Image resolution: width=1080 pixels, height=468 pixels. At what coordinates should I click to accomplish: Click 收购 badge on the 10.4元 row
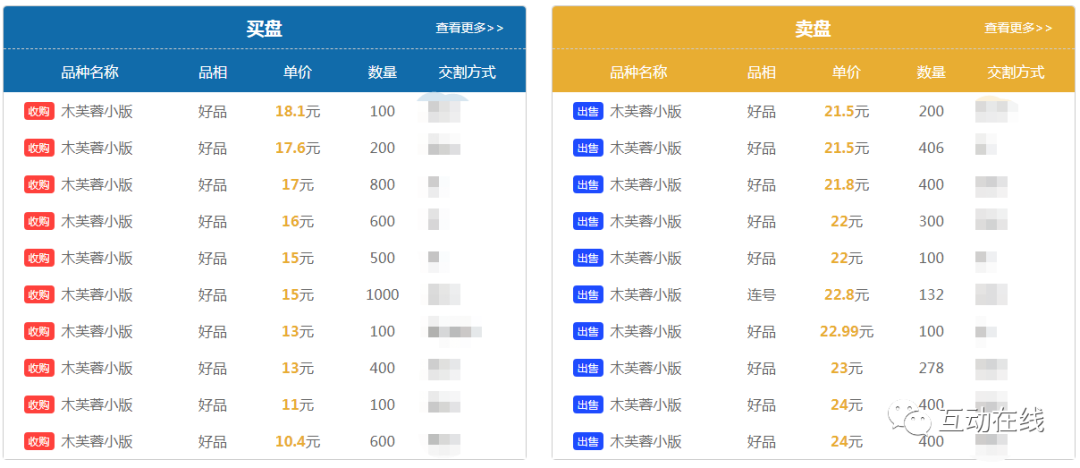tap(39, 441)
